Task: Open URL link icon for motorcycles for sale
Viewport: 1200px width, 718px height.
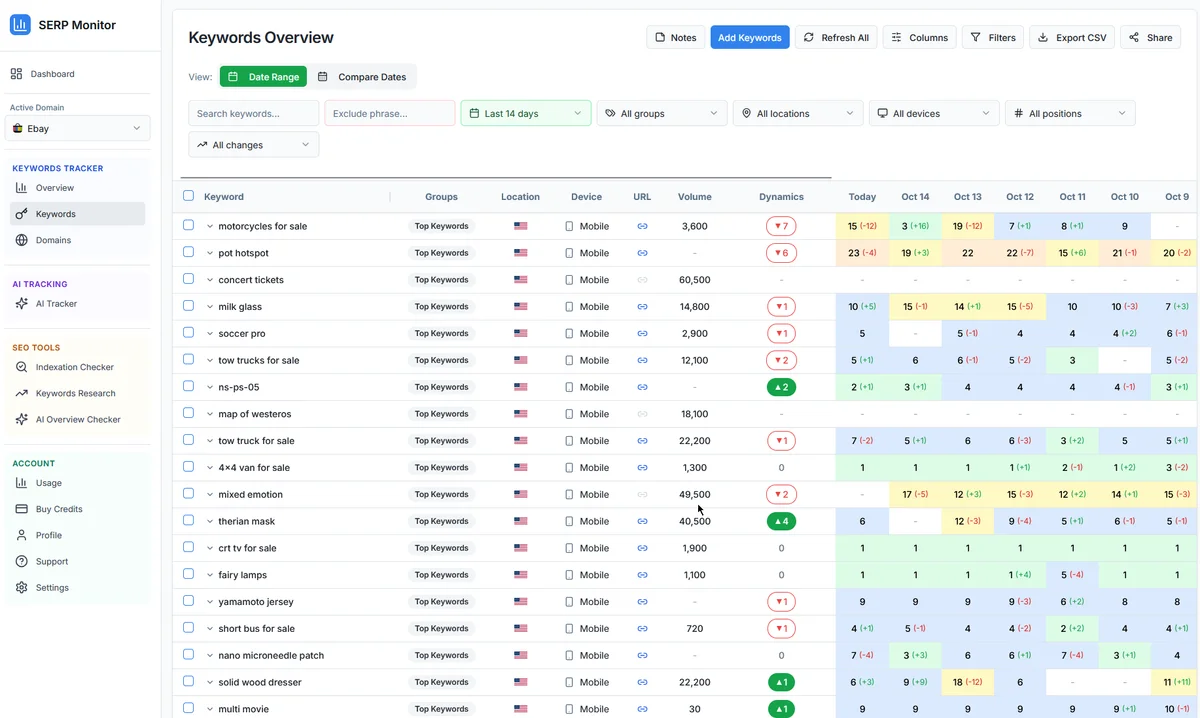Action: pyautogui.click(x=642, y=226)
